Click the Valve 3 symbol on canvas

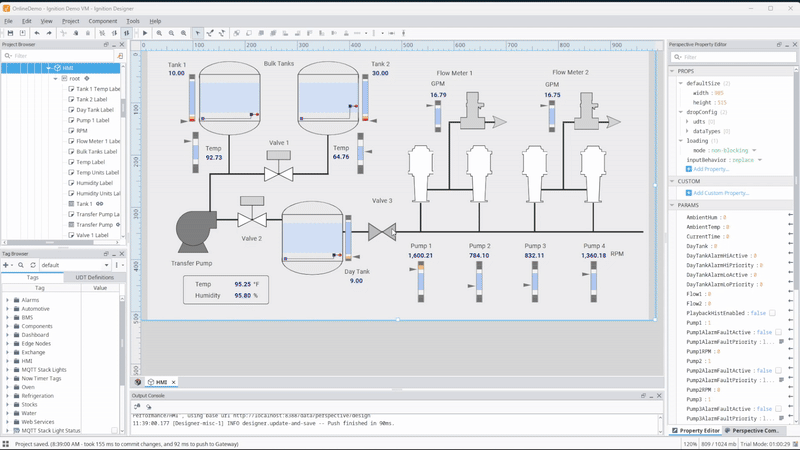click(x=382, y=231)
